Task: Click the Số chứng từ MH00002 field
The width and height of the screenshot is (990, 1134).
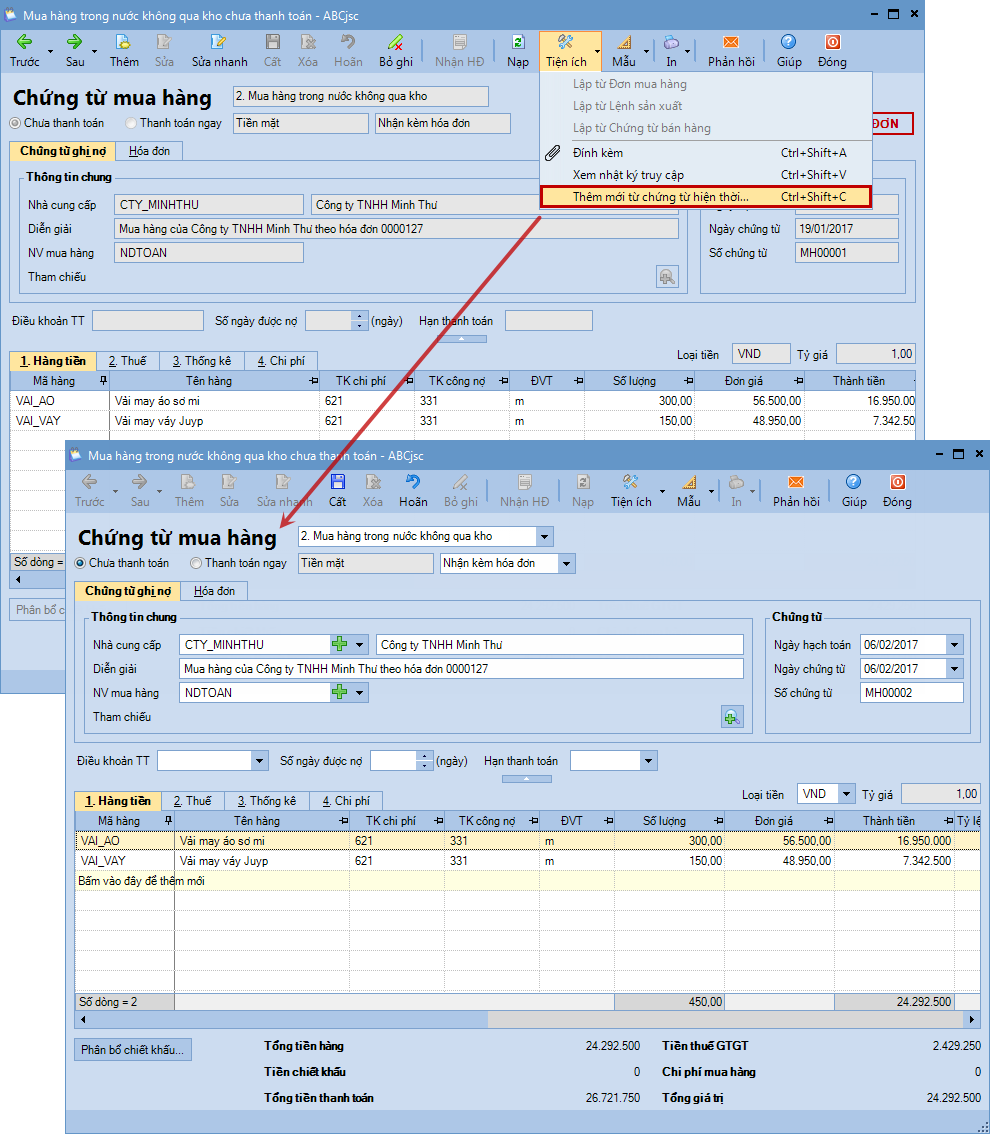Action: tap(911, 693)
